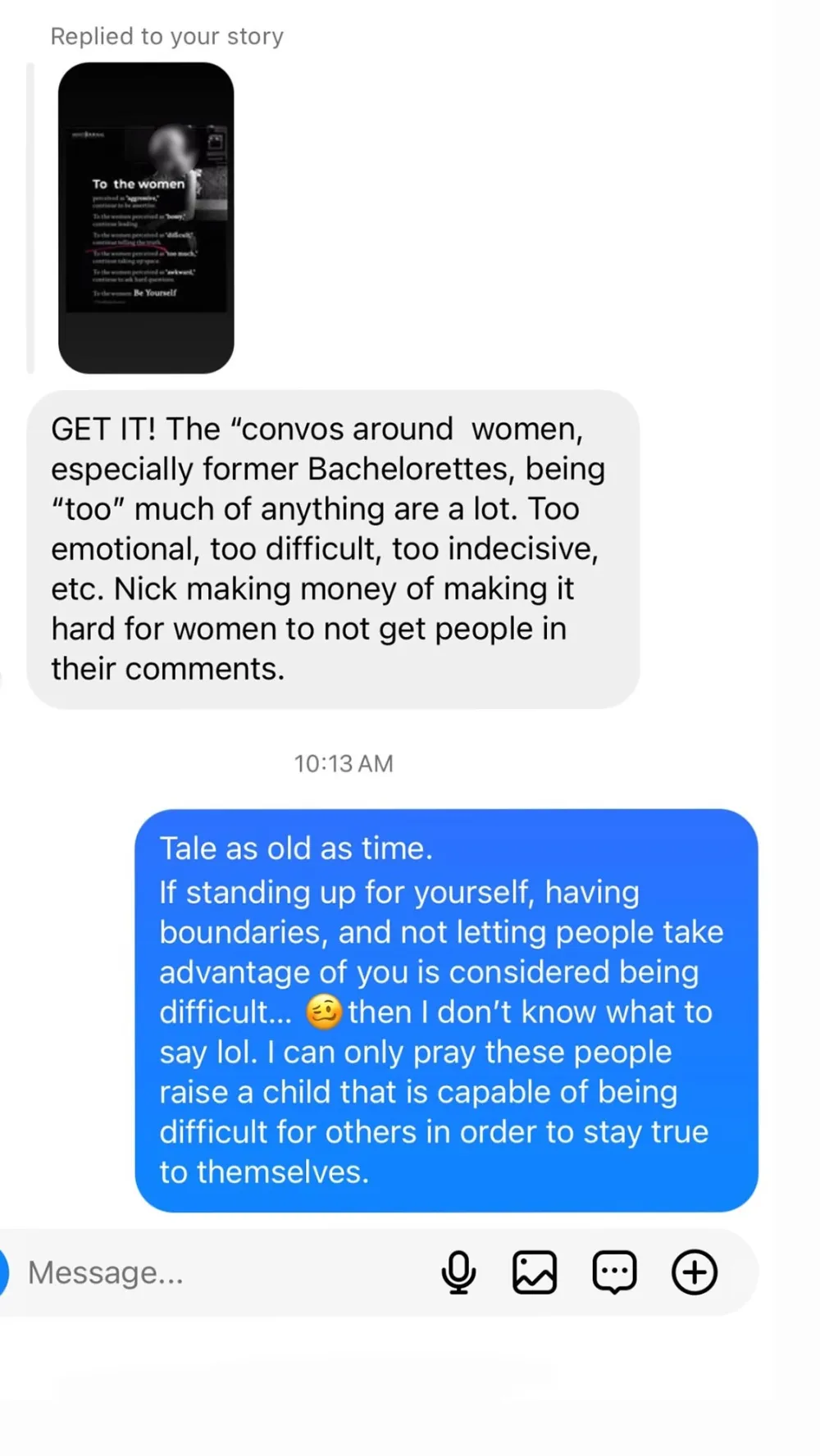Select the blue 'Tale as old as time' bubble

[x=446, y=1010]
